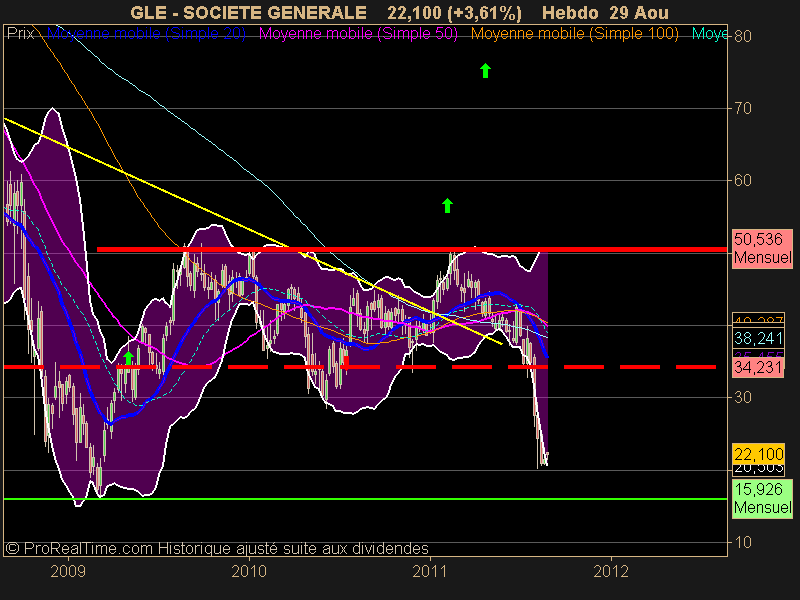The image size is (800, 600).
Task: Select Moyenne mobile (Simple 50) legend entry
Action: click(358, 34)
